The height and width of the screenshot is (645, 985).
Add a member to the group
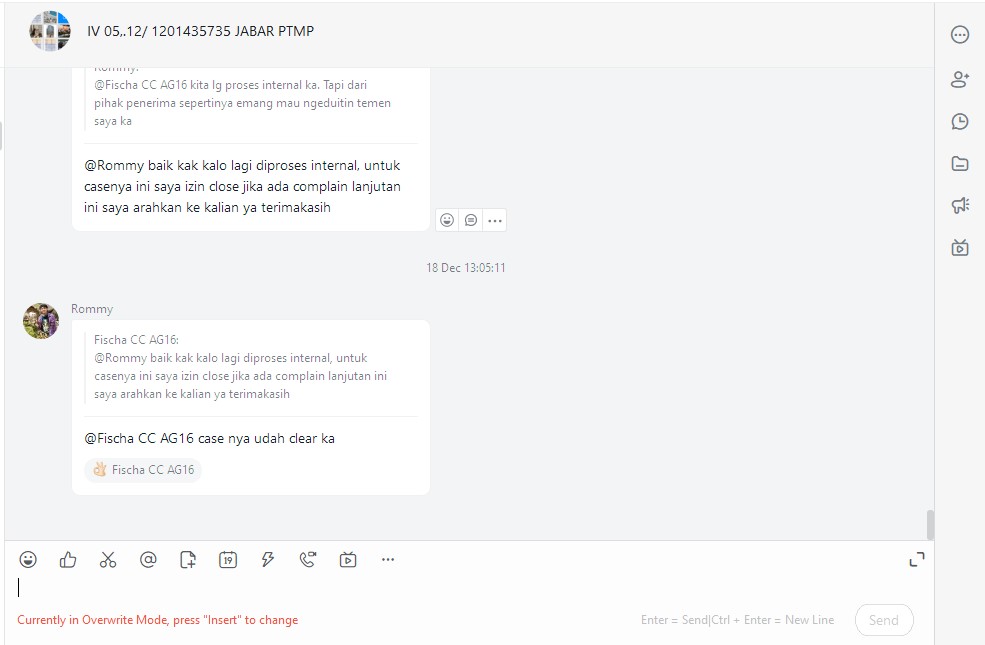click(960, 79)
